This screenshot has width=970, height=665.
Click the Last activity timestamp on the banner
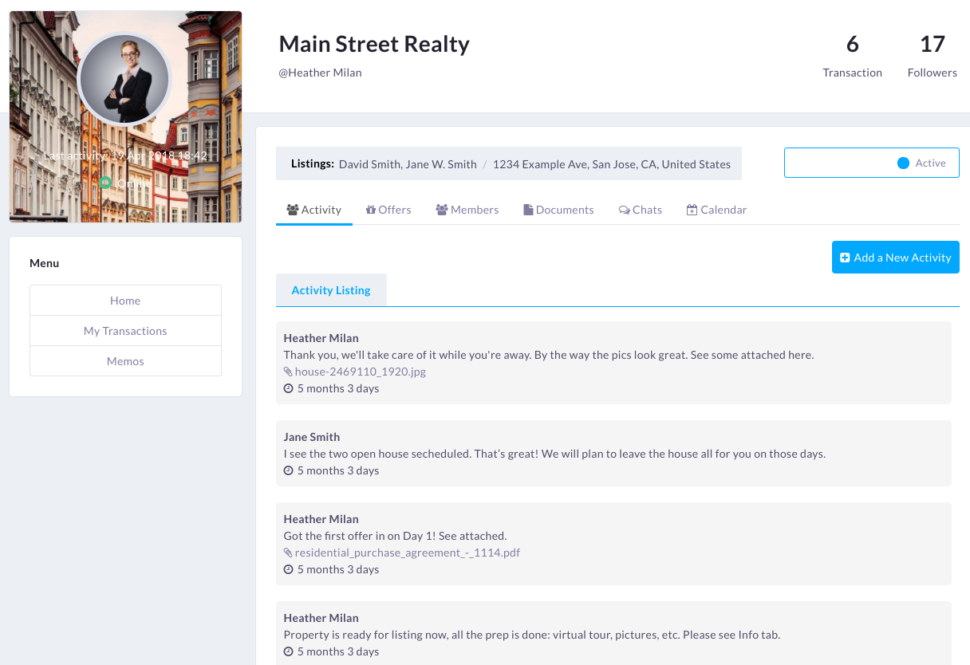pos(126,155)
